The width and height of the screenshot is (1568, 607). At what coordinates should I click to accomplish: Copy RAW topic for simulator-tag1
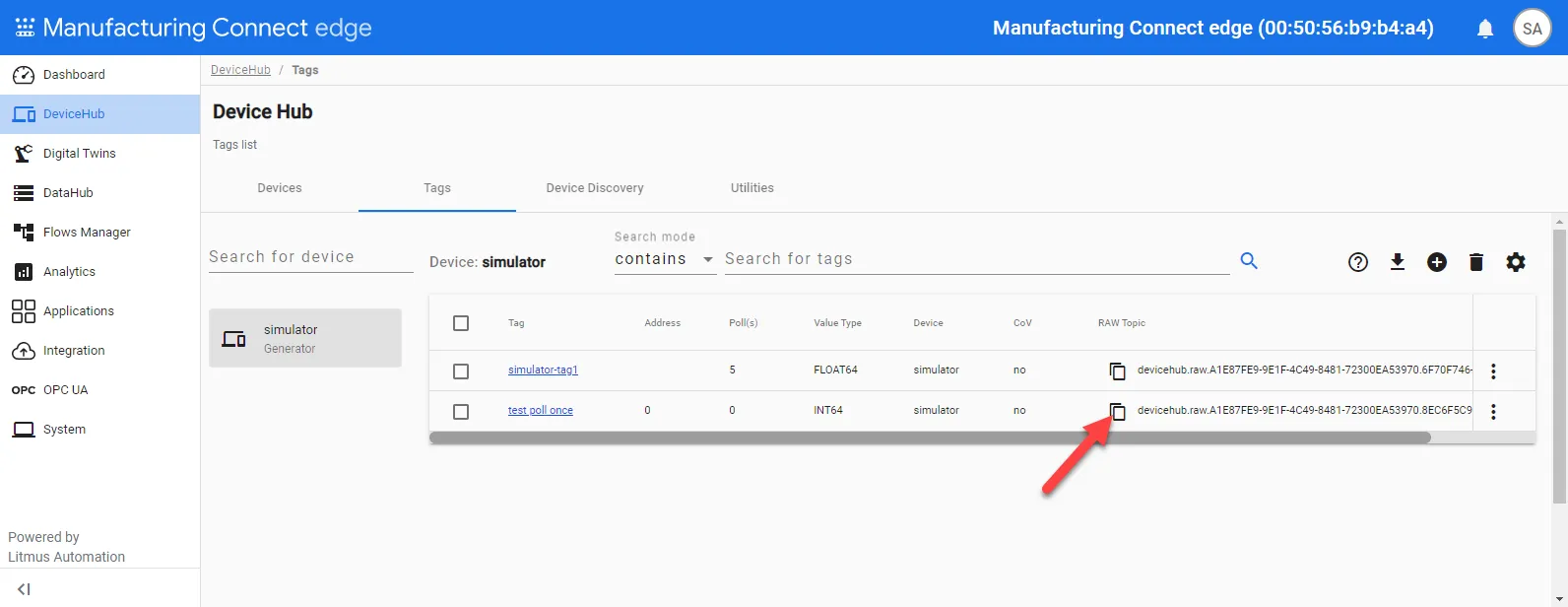[1117, 371]
